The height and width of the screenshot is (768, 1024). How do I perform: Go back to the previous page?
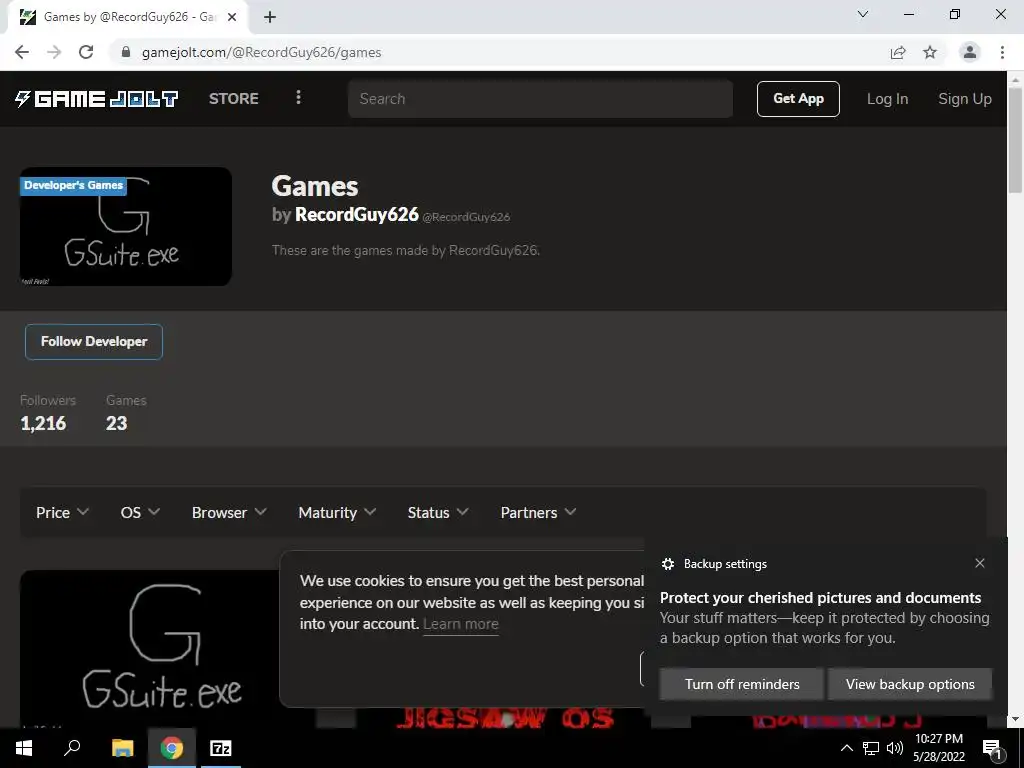point(22,52)
